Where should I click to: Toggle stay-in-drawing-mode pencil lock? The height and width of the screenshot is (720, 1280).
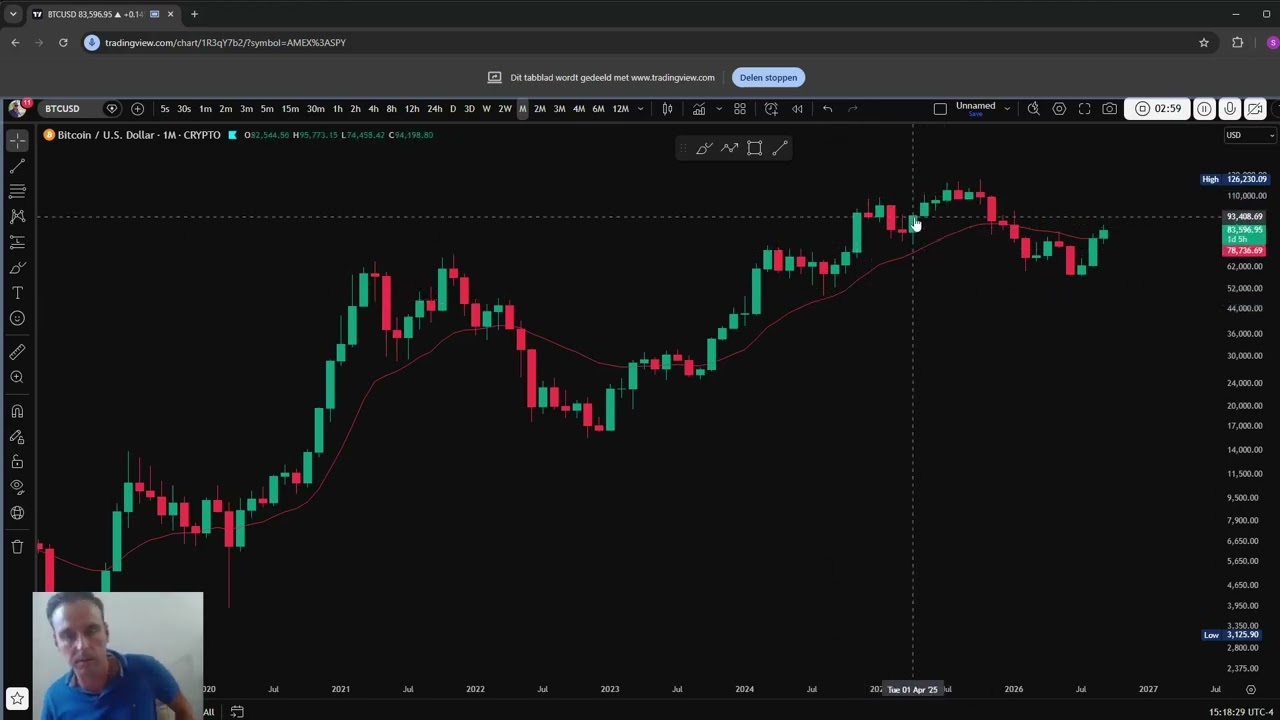point(17,437)
